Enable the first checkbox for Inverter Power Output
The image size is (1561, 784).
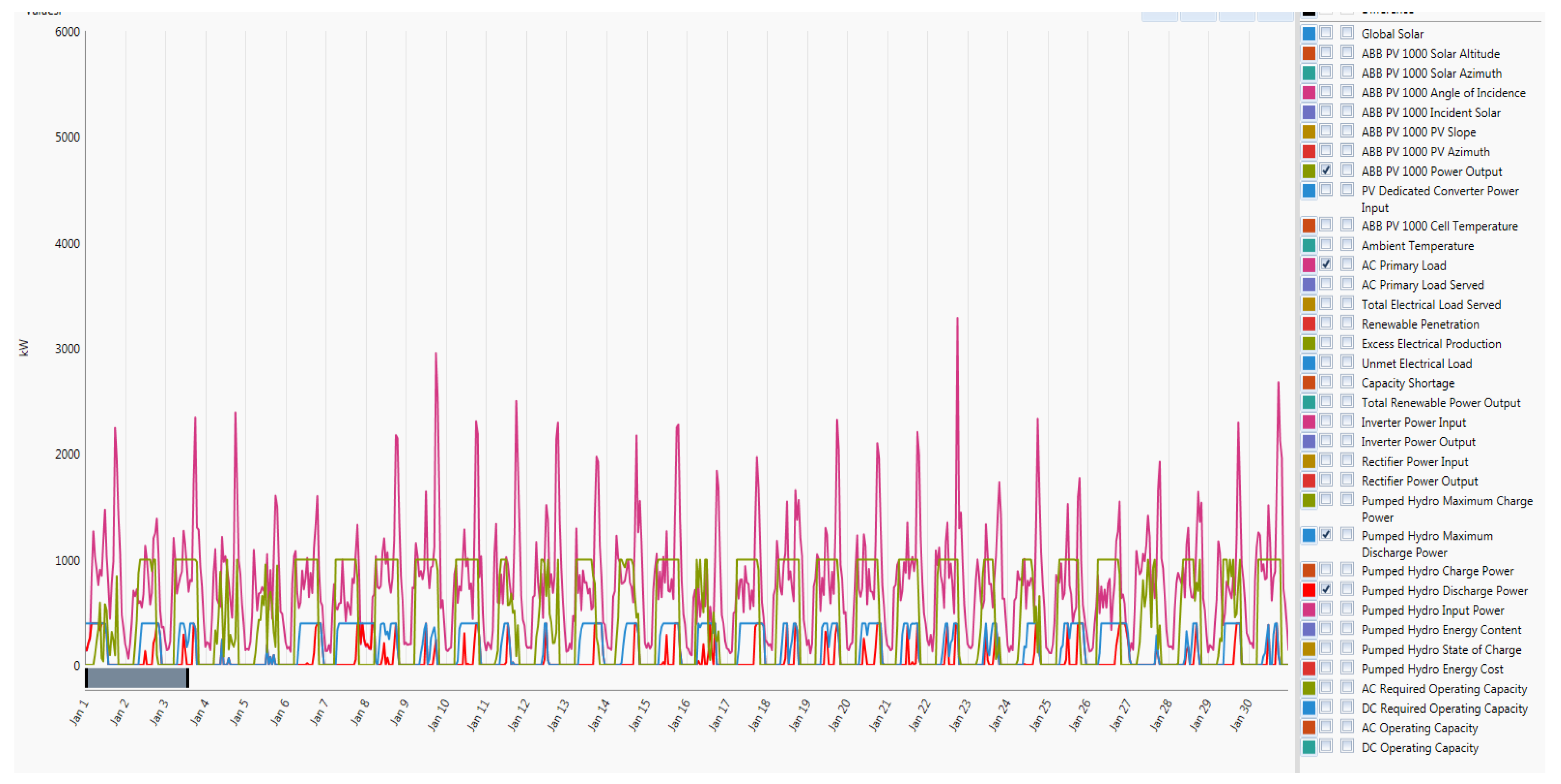[x=1326, y=441]
